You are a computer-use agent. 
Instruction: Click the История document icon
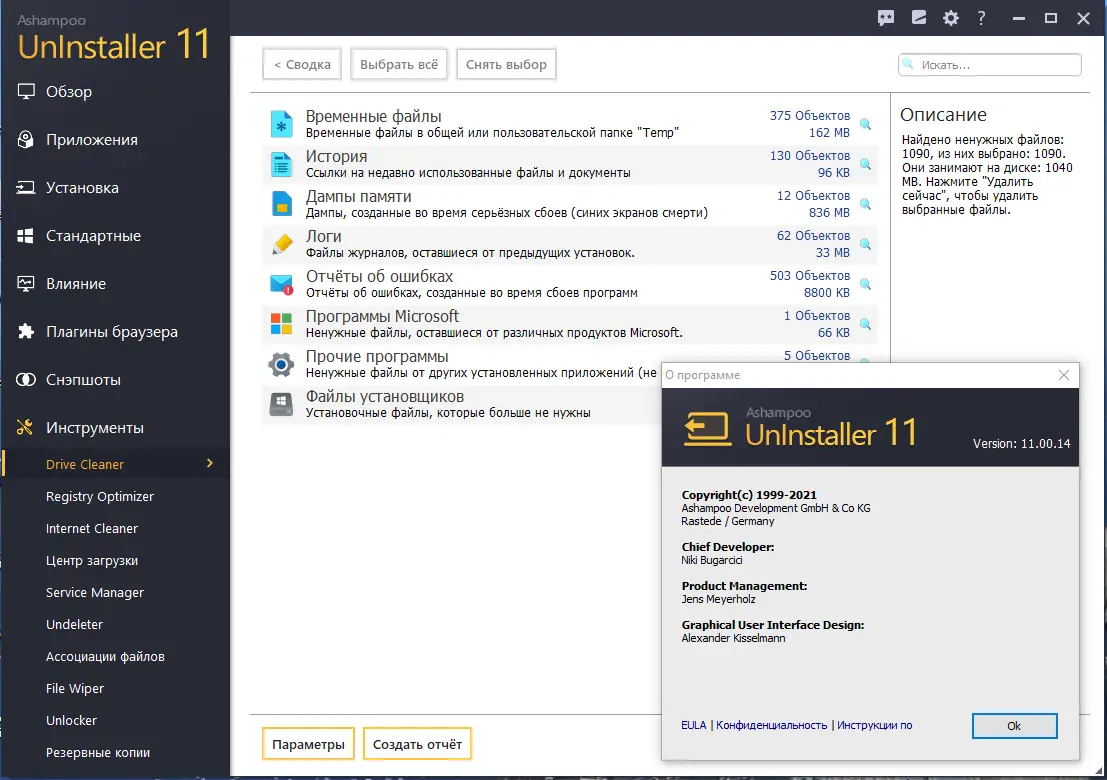click(280, 163)
